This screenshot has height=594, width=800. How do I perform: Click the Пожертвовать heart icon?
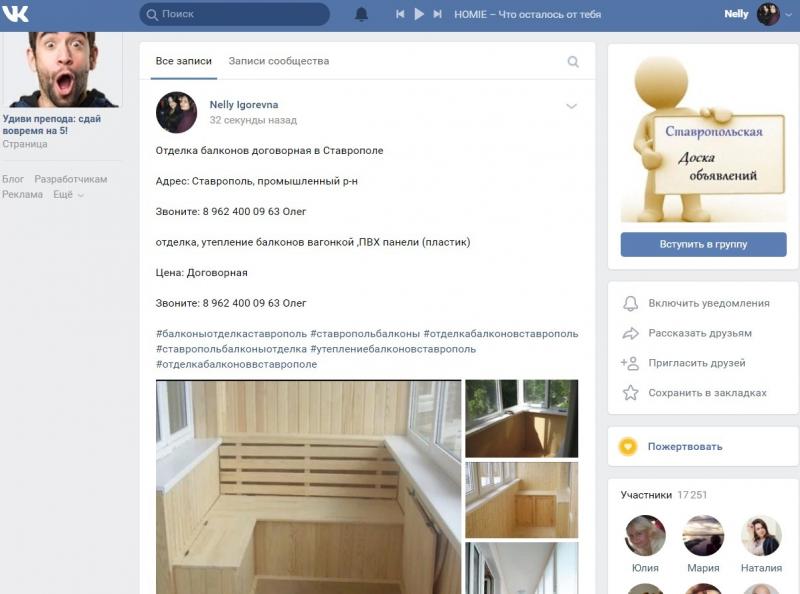[x=628, y=447]
